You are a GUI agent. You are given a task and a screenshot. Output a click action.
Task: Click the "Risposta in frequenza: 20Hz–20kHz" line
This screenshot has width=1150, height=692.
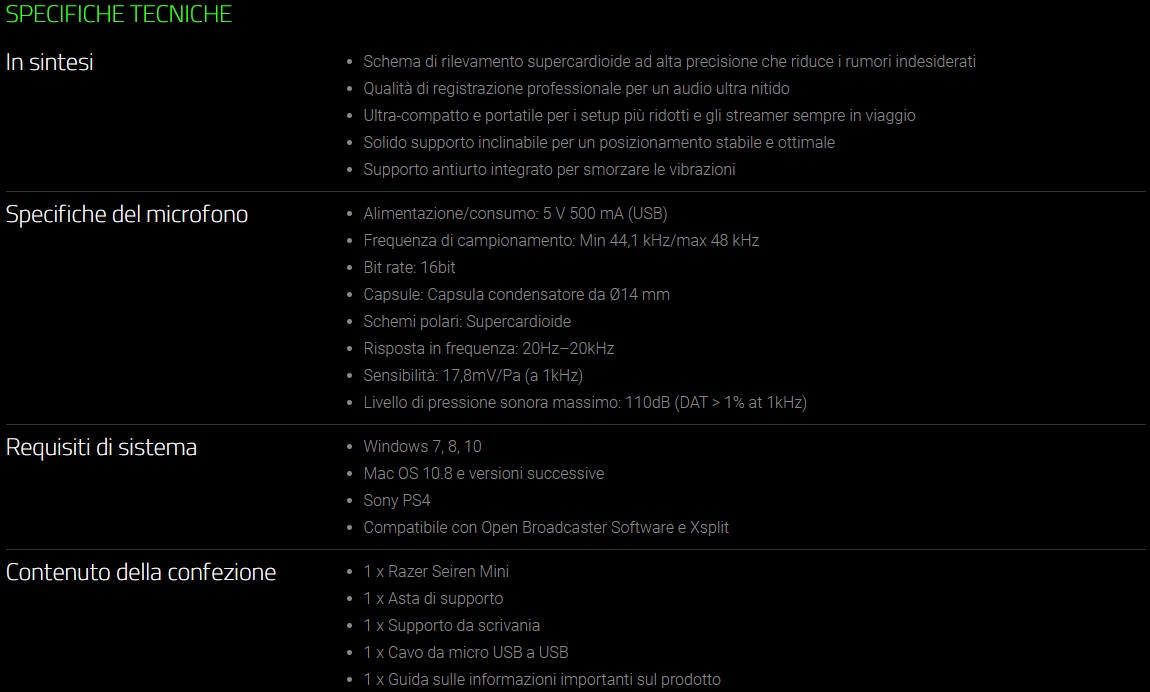point(488,349)
